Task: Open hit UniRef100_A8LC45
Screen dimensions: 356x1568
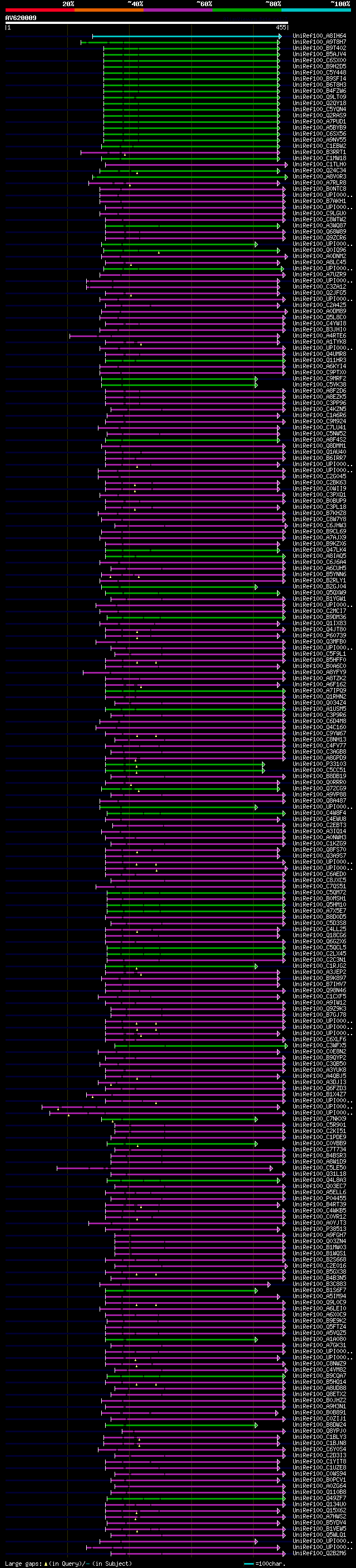Action: click(x=319, y=263)
